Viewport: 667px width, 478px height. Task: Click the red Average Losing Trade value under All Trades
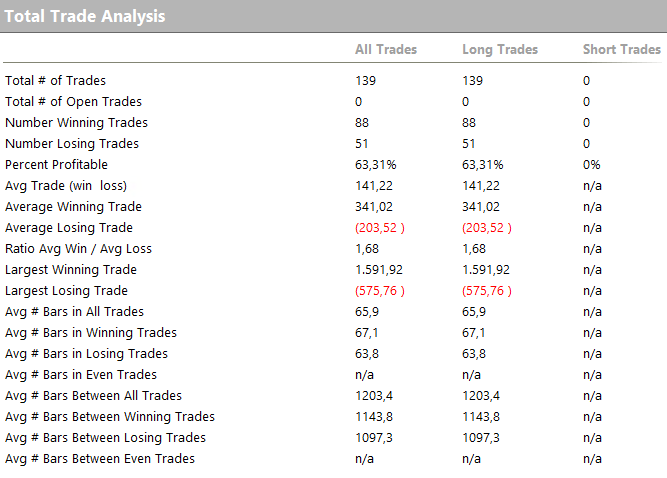[x=380, y=228]
